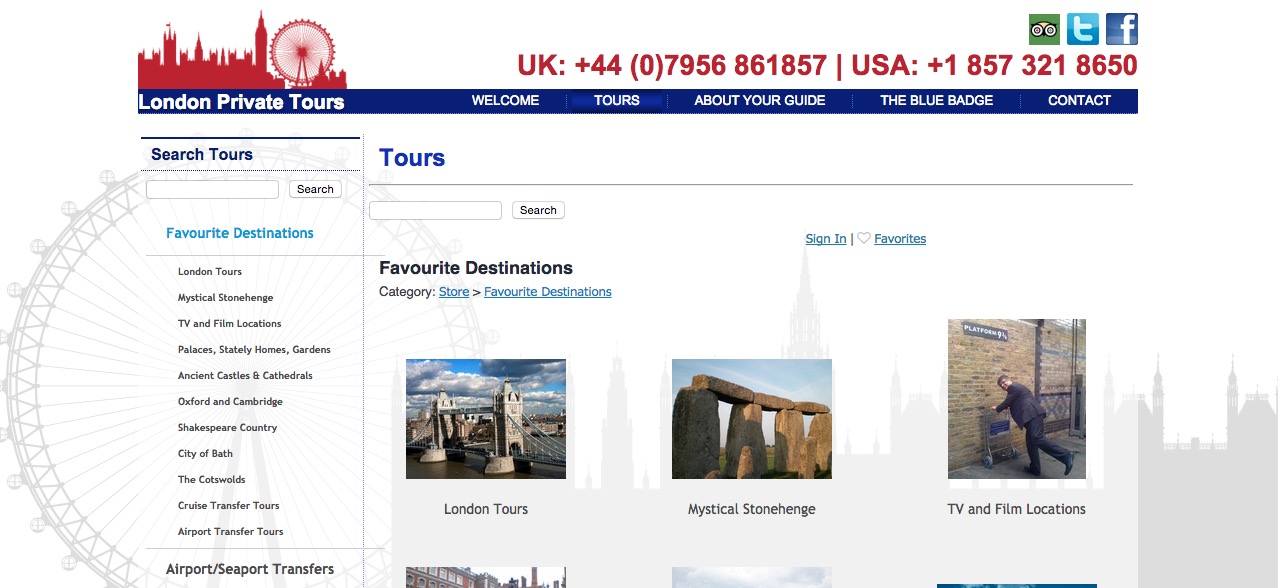Select Palaces, Stately Homes, Gardens sidebar link
The image size is (1278, 588).
254,350
